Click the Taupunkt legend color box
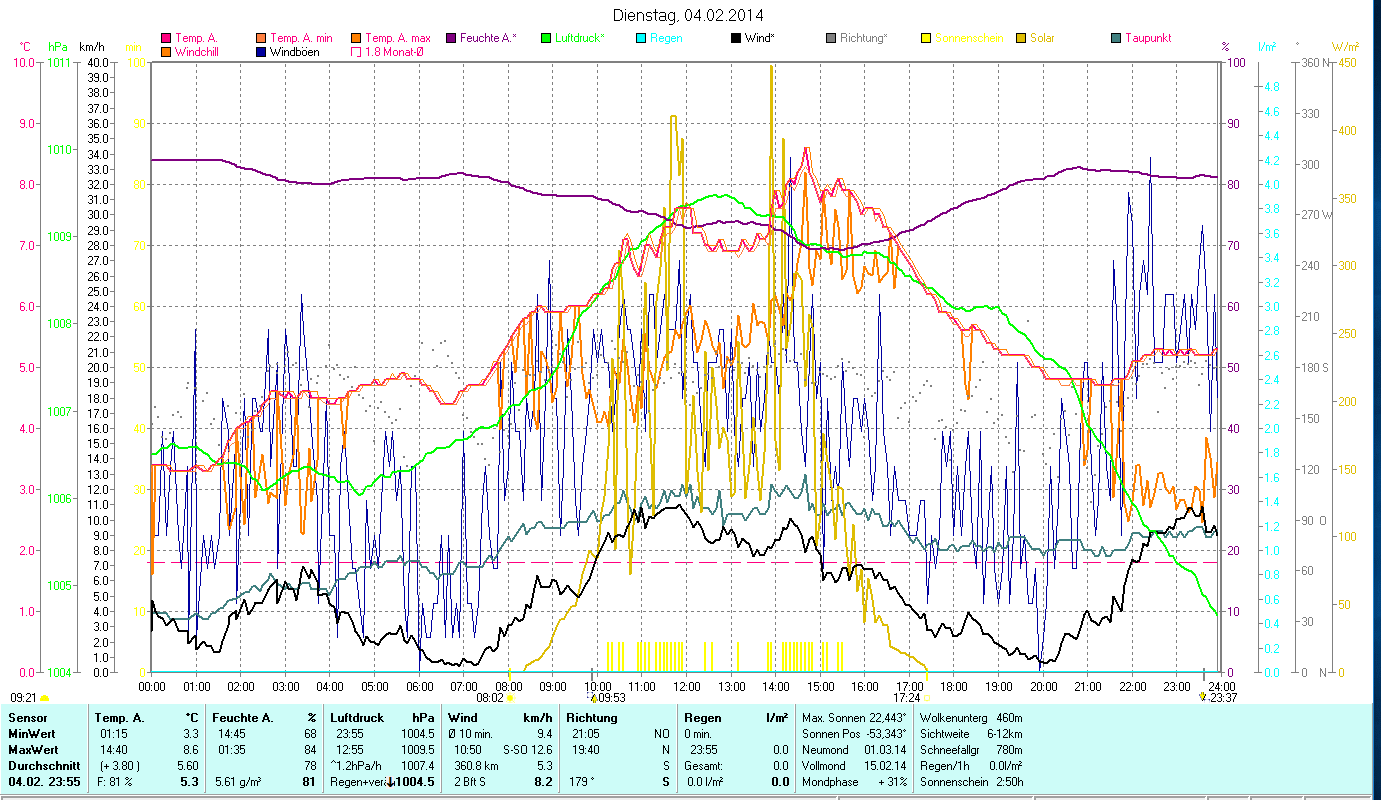Viewport: 1381px width, 800px height. 1116,38
